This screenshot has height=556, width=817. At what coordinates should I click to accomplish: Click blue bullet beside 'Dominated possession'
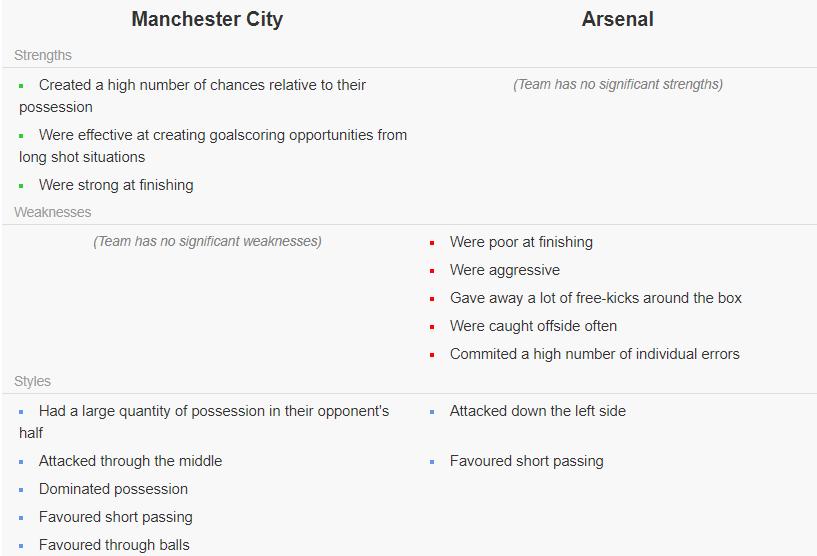[21, 490]
